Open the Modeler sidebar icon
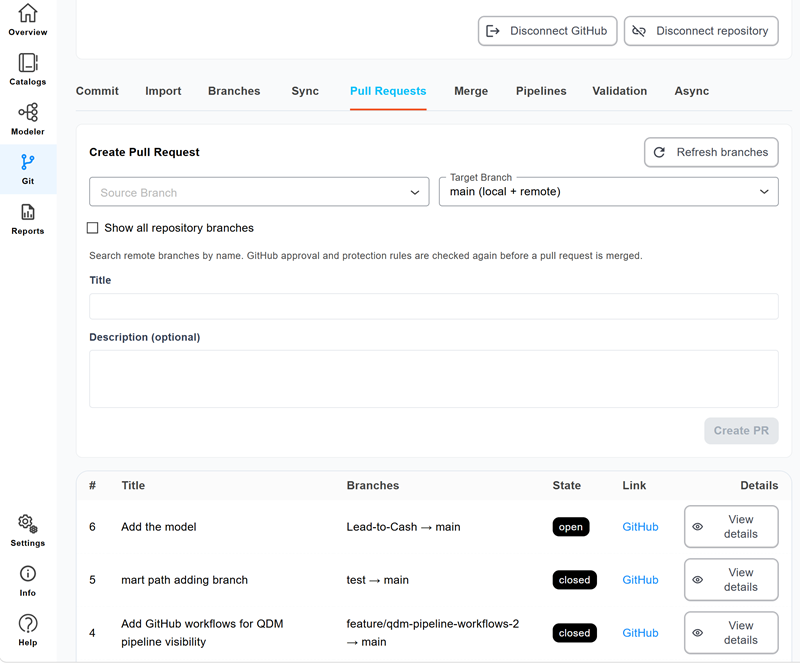This screenshot has width=800, height=663. (28, 112)
